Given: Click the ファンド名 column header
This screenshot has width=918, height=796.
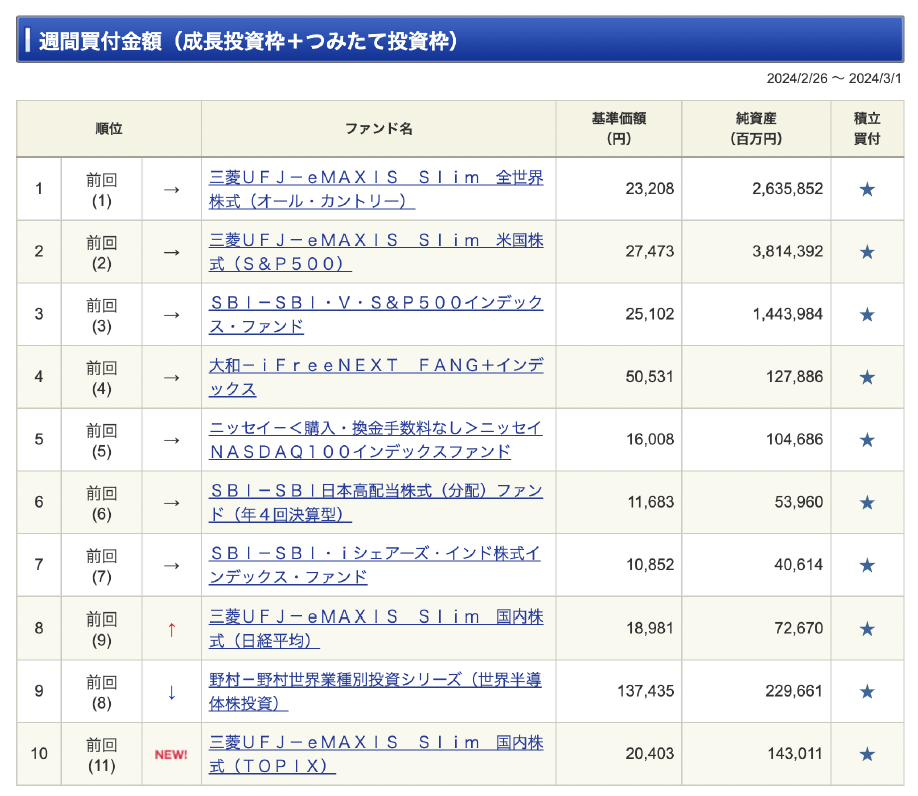Looking at the screenshot, I should [x=378, y=129].
